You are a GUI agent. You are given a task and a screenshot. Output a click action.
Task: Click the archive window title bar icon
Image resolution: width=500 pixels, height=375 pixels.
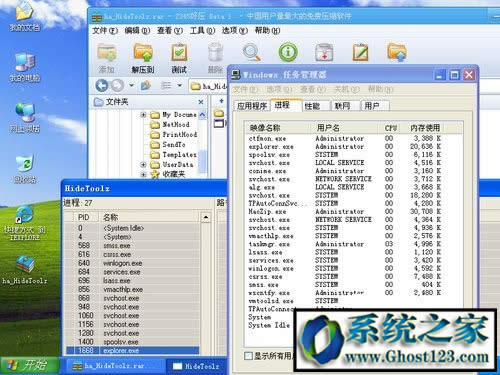pyautogui.click(x=97, y=16)
